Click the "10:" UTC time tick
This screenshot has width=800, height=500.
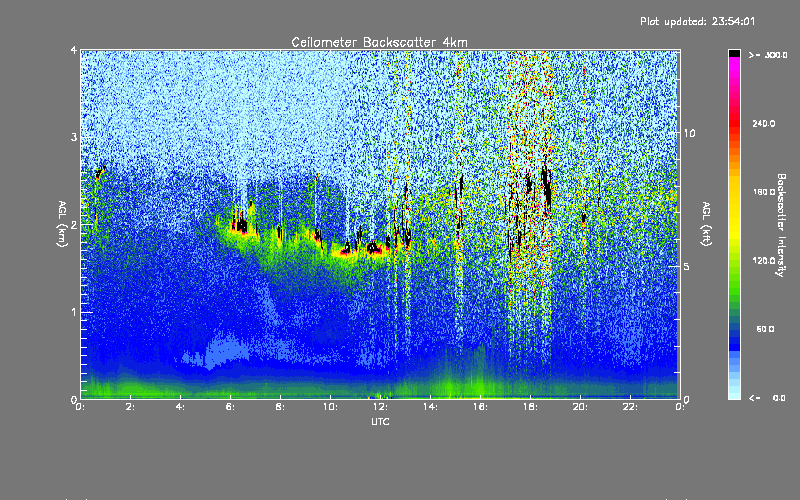(x=330, y=407)
